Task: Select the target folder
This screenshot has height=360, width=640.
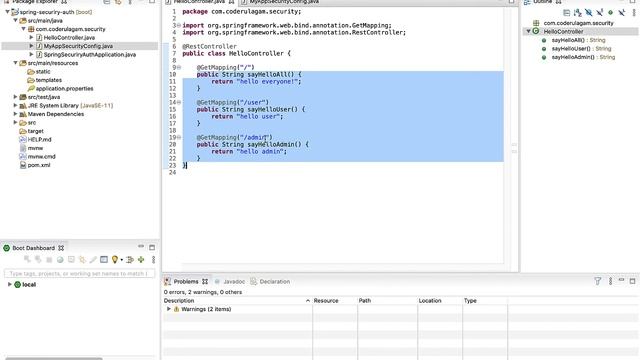Action: 35,131
